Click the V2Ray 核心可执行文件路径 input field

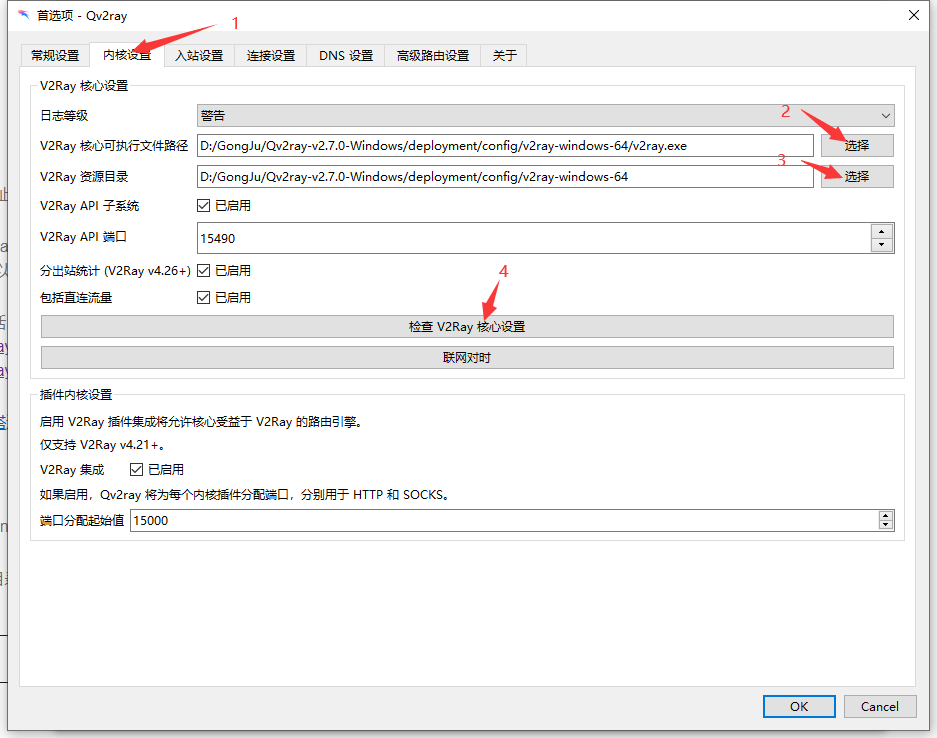[x=505, y=146]
